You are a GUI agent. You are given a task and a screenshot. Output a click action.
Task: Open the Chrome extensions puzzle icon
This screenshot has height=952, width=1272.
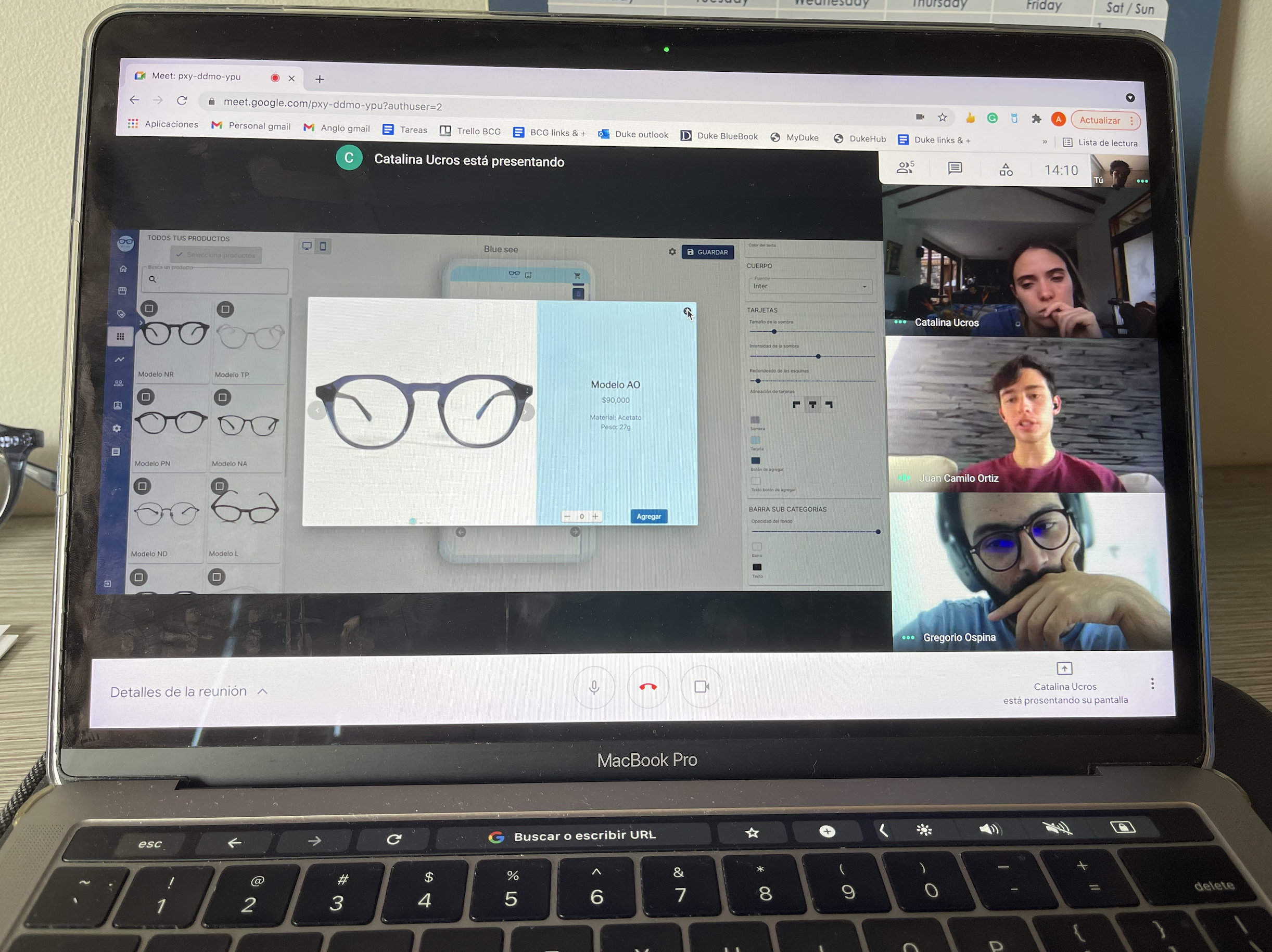pyautogui.click(x=1036, y=119)
